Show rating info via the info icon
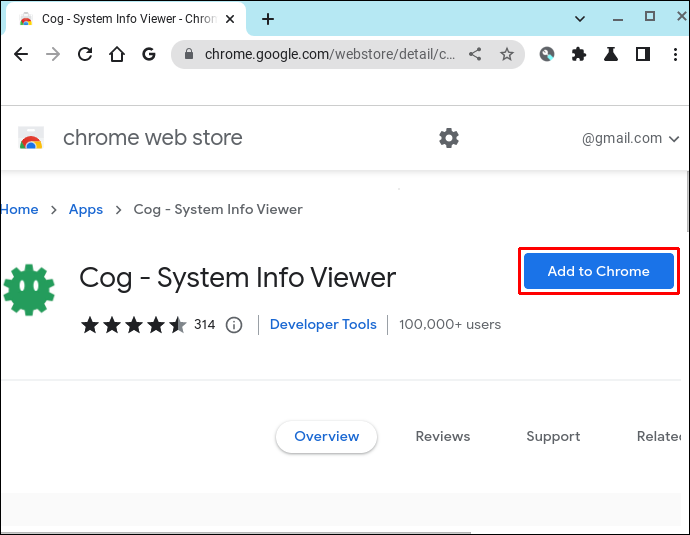Image resolution: width=690 pixels, height=535 pixels. [234, 325]
